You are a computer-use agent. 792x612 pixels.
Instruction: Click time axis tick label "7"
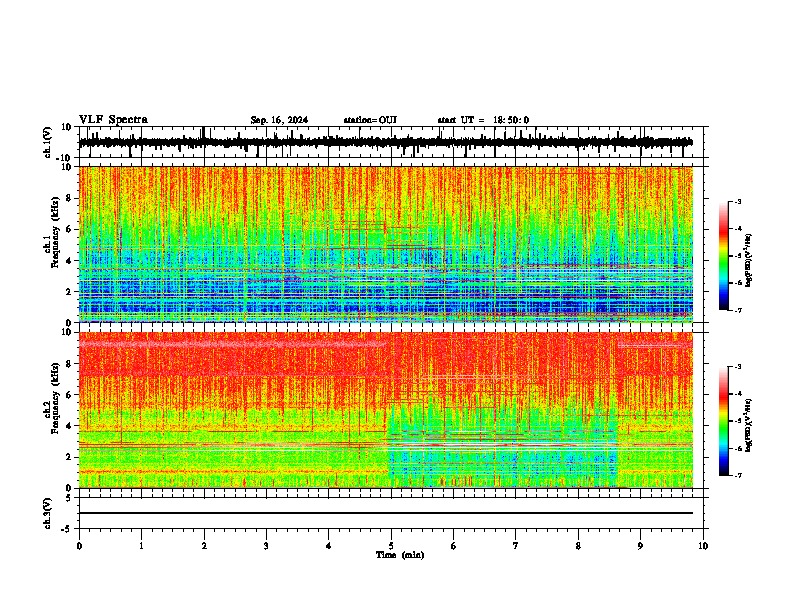(x=516, y=546)
